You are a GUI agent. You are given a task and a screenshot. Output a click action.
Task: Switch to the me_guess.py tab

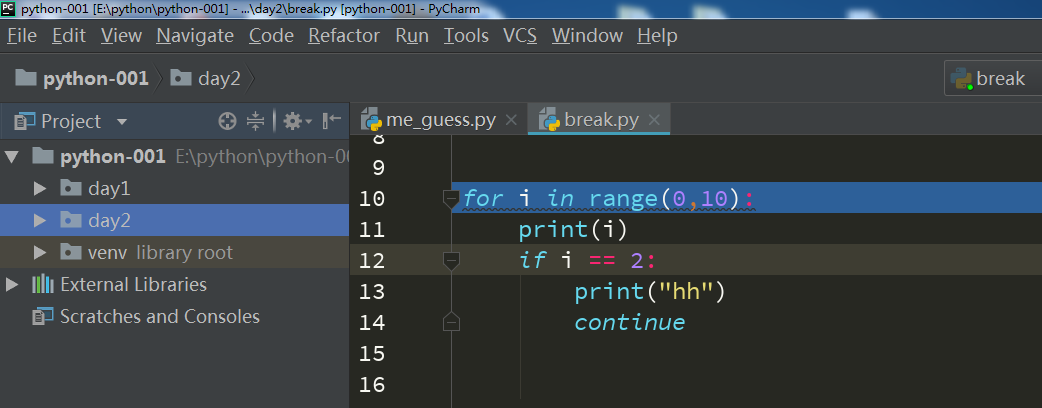click(x=440, y=121)
